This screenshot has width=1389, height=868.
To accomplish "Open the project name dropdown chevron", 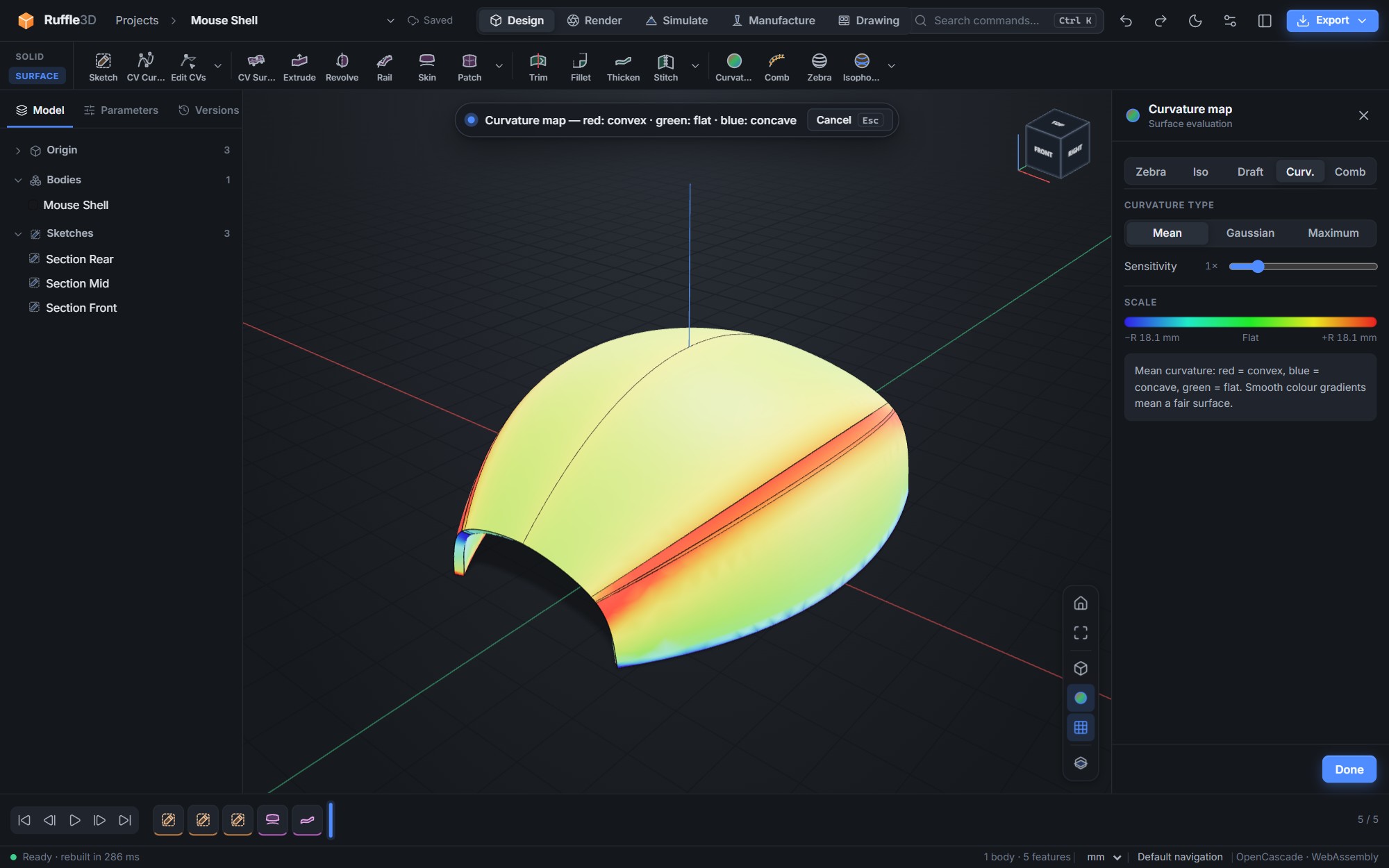I will coord(390,21).
